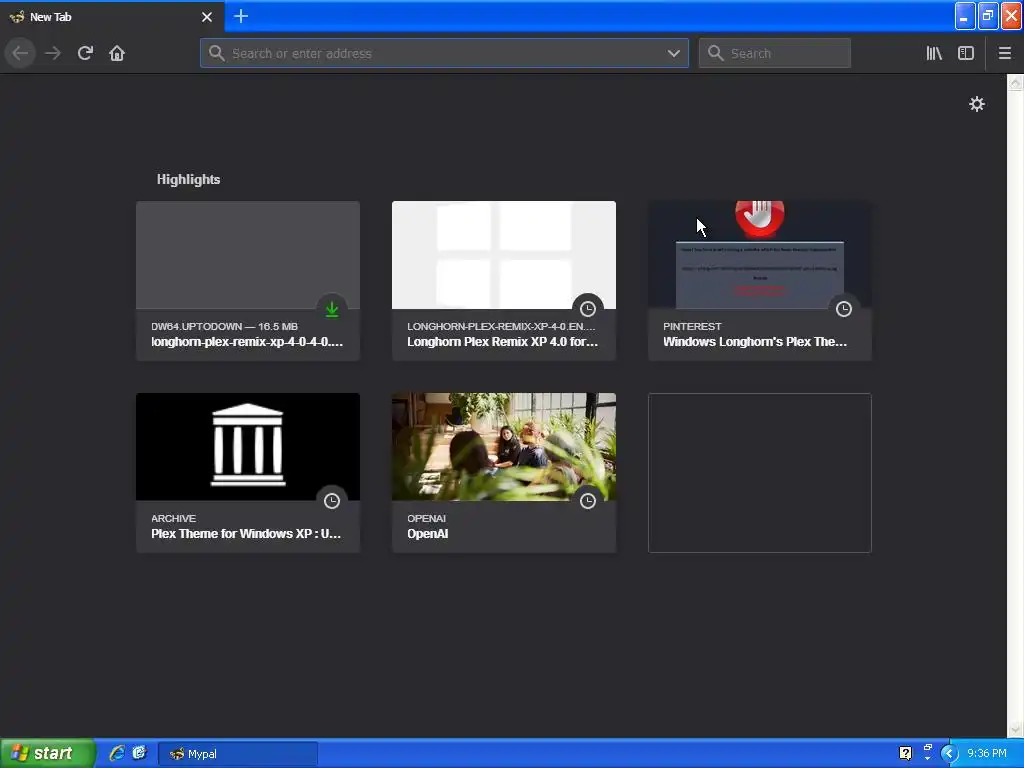Open the Library bookshelf icon
The height and width of the screenshot is (768, 1024).
pyautogui.click(x=934, y=53)
